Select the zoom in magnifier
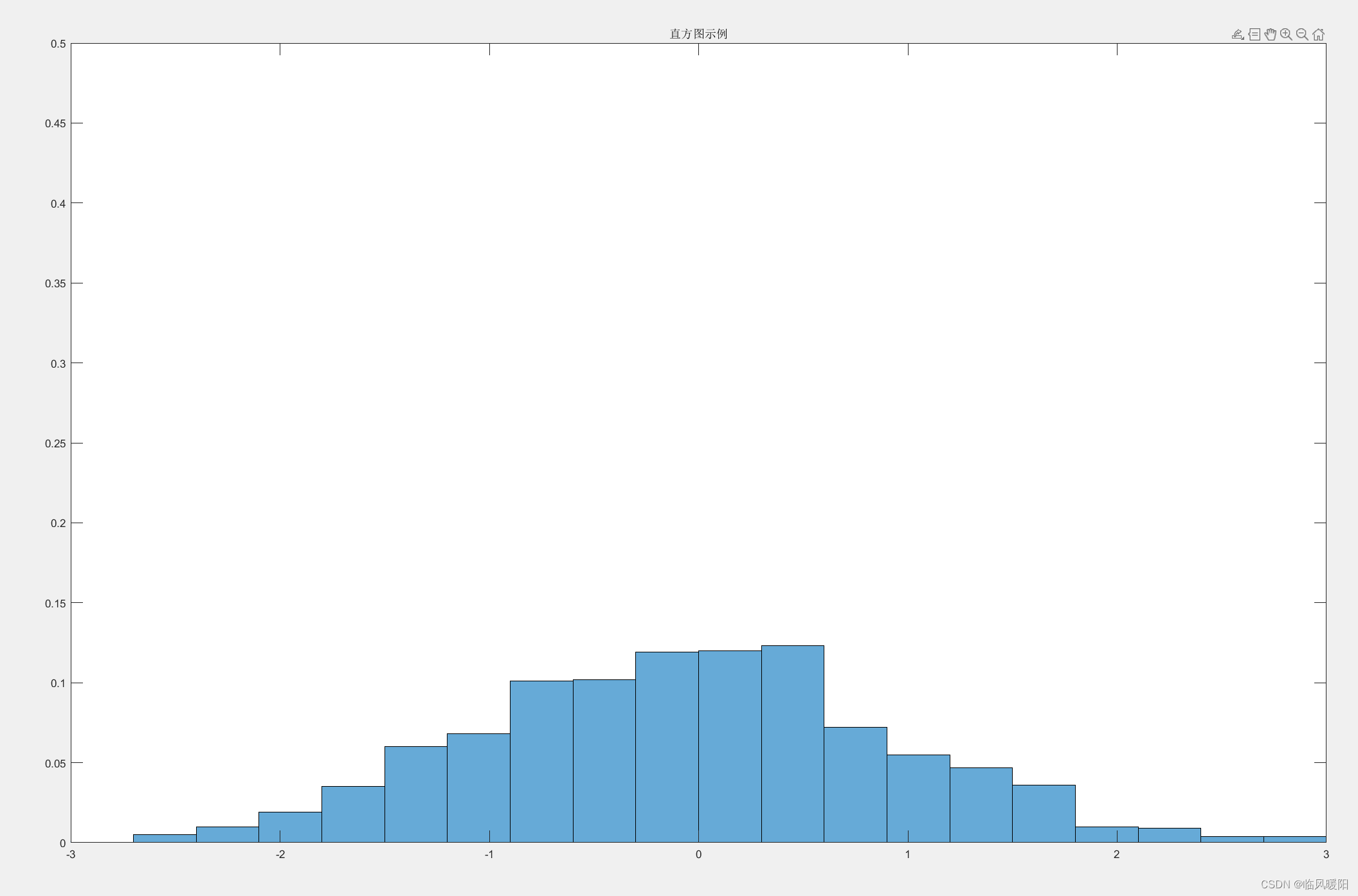1358x896 pixels. coord(1286,35)
